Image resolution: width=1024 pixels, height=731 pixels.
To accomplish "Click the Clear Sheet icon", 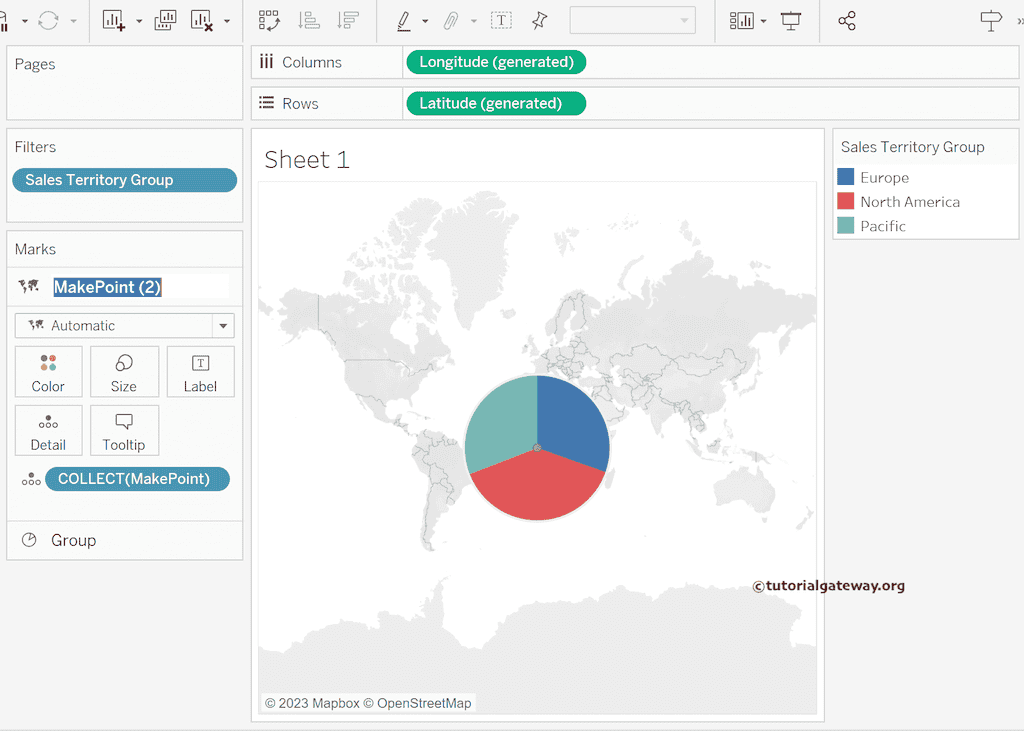I will click(202, 21).
